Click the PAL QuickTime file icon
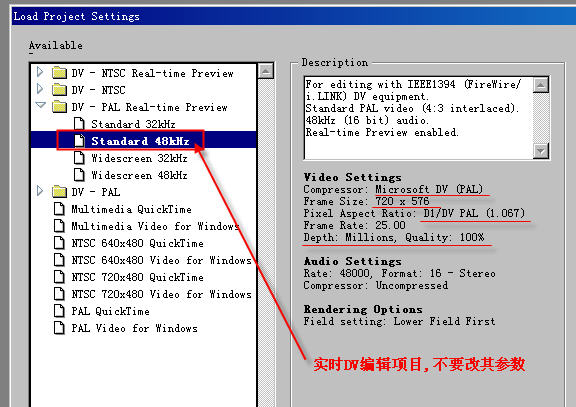Image resolution: width=576 pixels, height=407 pixels. [x=59, y=311]
